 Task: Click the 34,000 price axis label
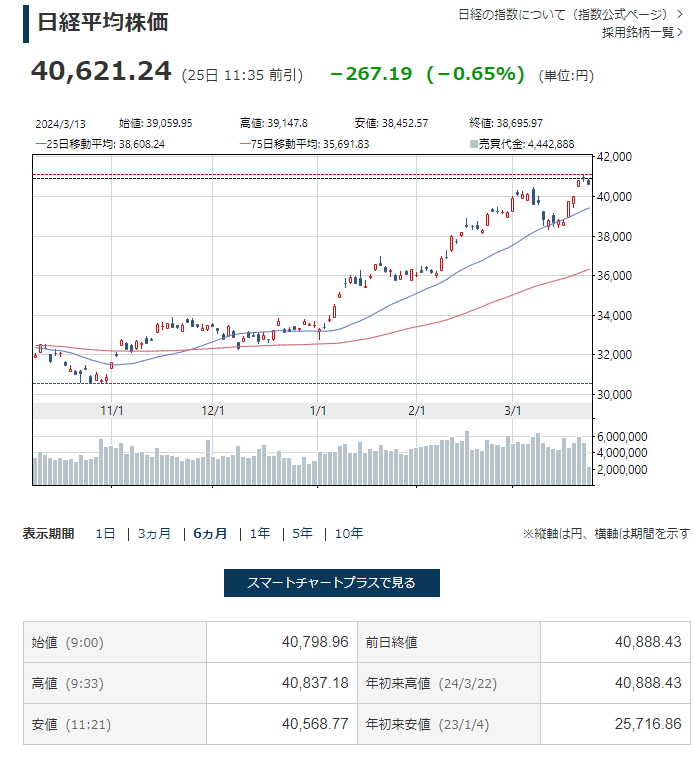[614, 316]
